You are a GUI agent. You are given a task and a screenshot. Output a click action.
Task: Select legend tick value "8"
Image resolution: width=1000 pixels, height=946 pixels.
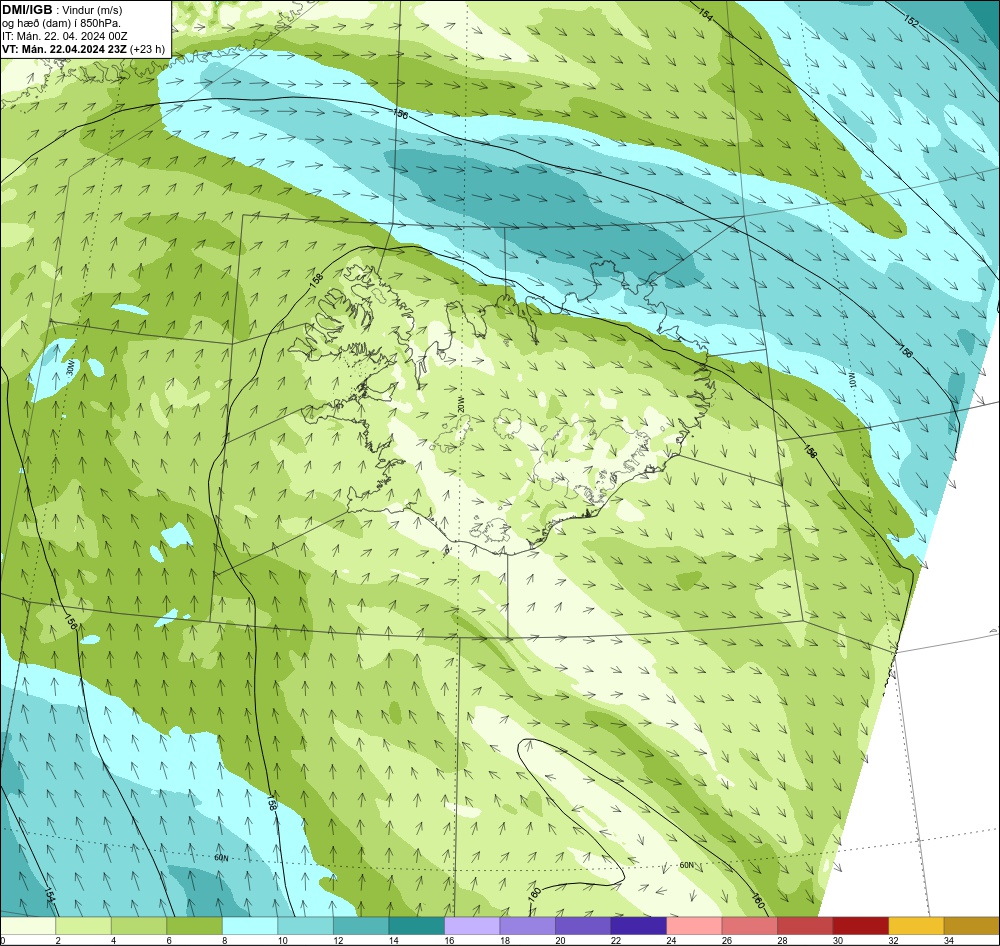(224, 940)
